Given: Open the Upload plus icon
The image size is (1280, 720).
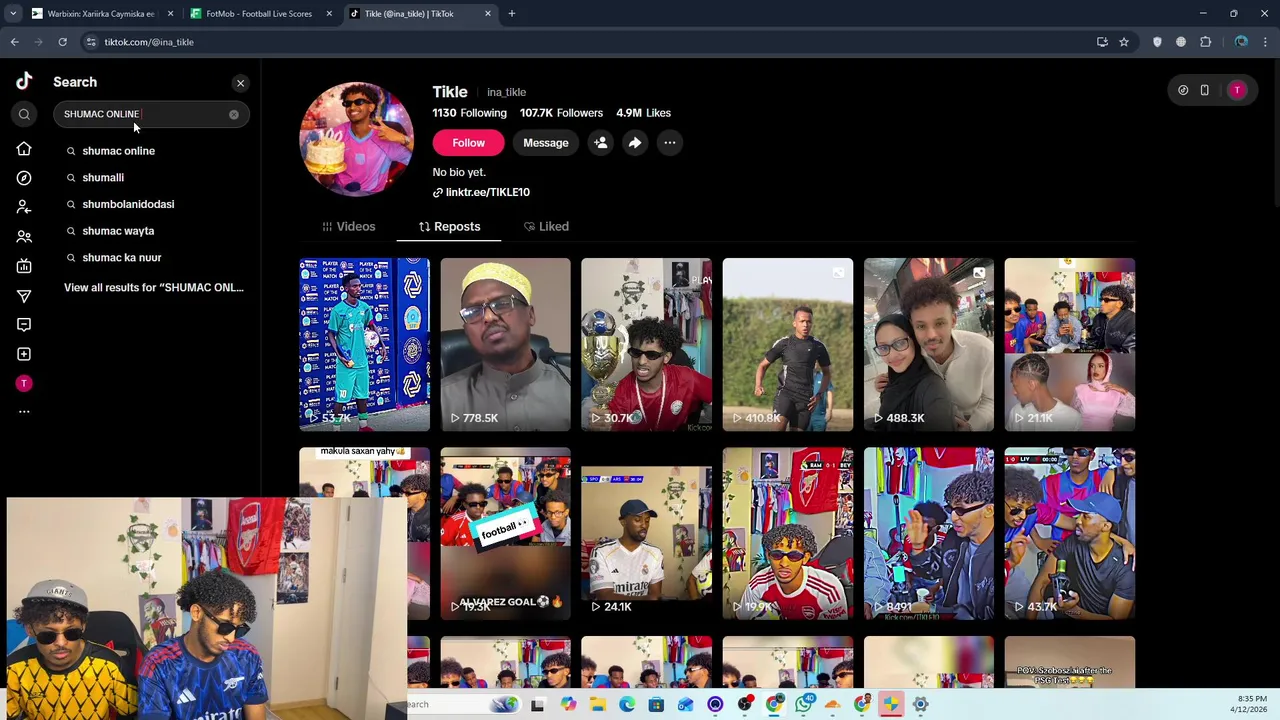Looking at the screenshot, I should point(24,354).
